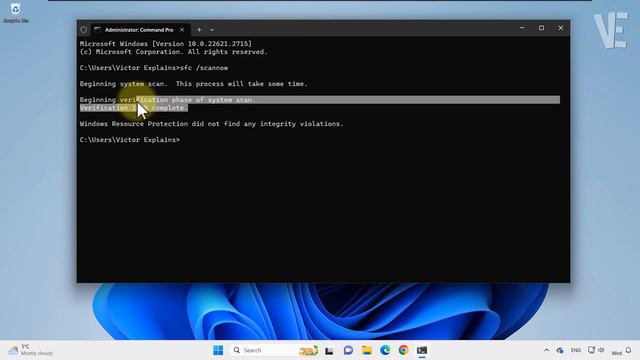Screen dimensions: 640x360
Task: Click the taskbar Search box
Action: 275,350
